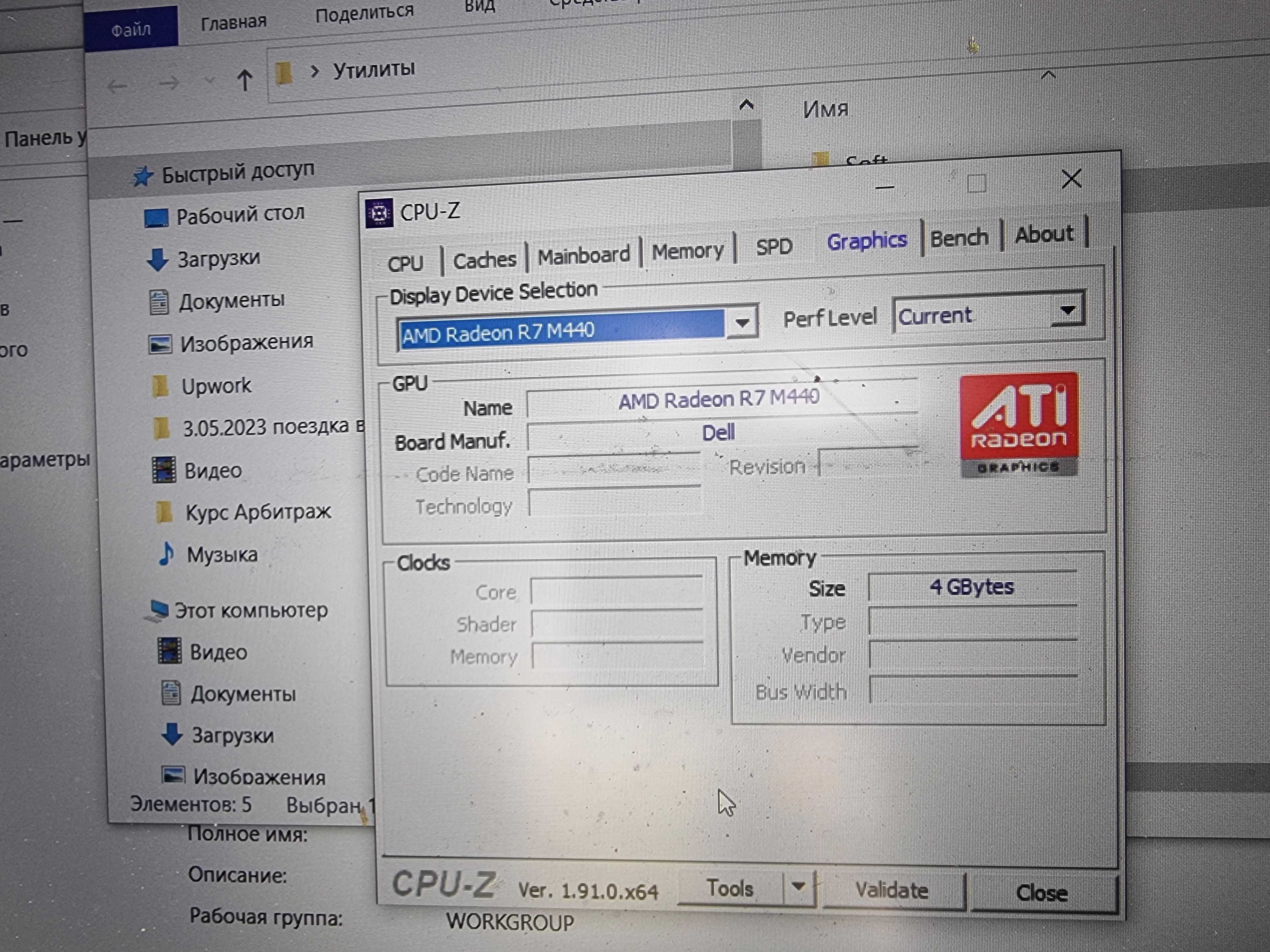This screenshot has width=1270, height=952.
Task: Click the Видео film icon under Быстрый доступ
Action: coord(164,470)
